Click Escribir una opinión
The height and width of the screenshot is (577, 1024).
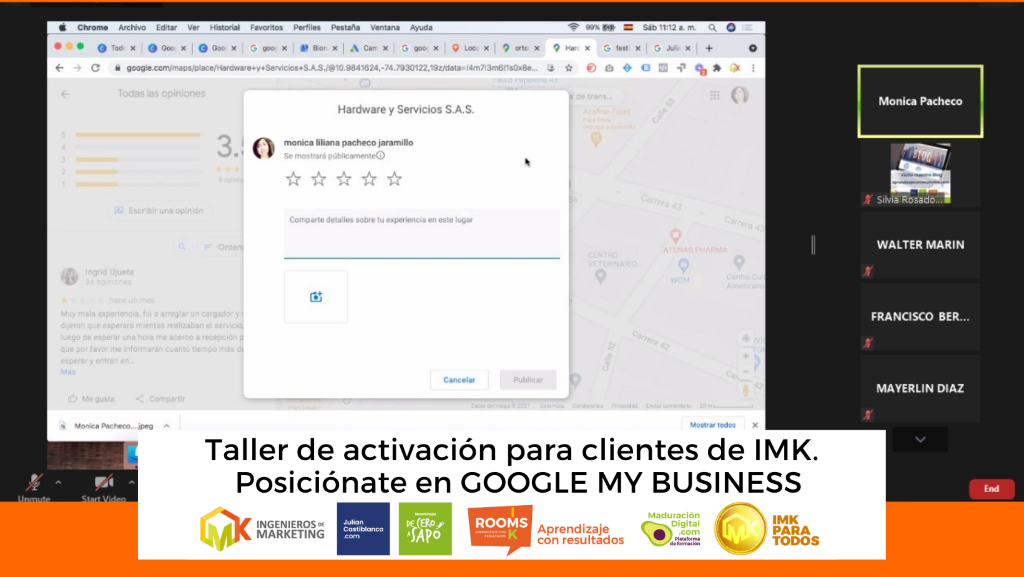pyautogui.click(x=159, y=211)
